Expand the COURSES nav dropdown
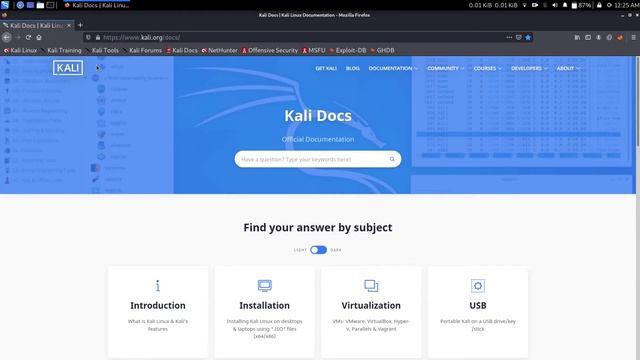 click(x=487, y=68)
